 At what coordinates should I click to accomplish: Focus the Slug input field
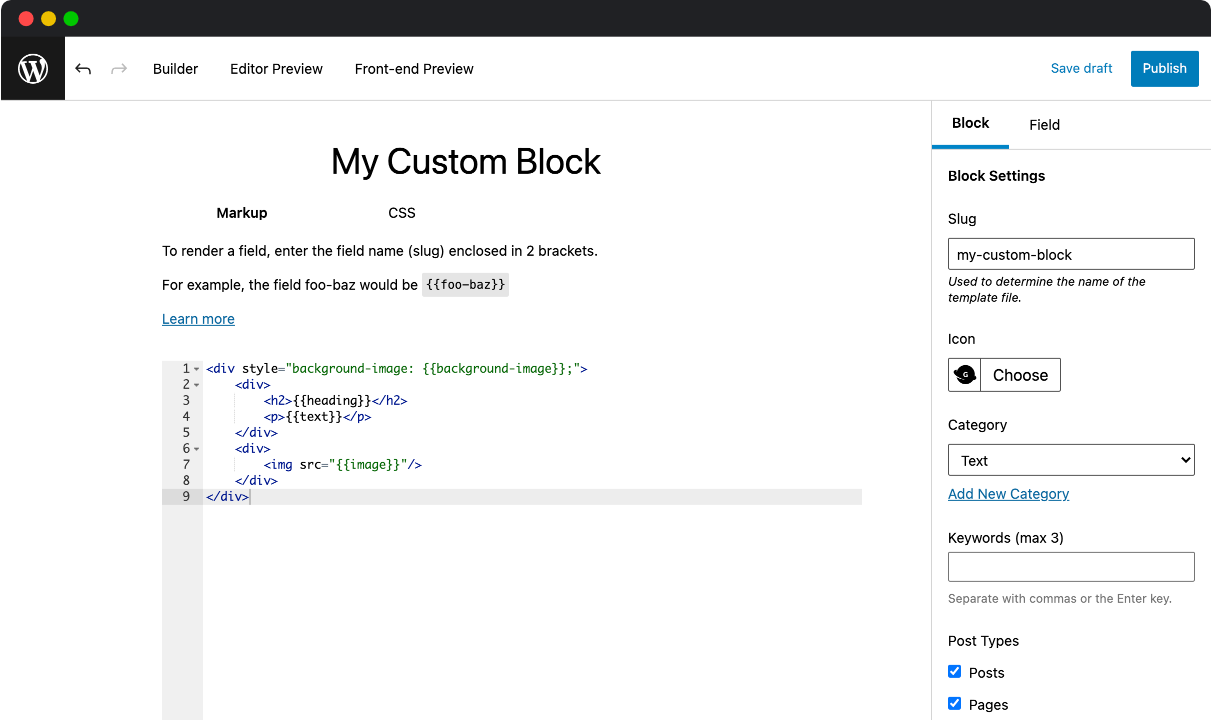coord(1071,254)
